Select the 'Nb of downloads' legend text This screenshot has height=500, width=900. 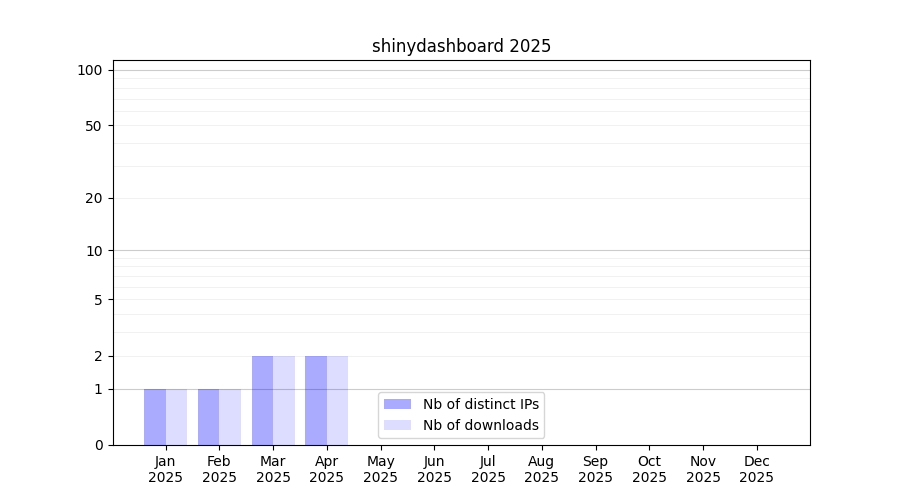click(480, 425)
